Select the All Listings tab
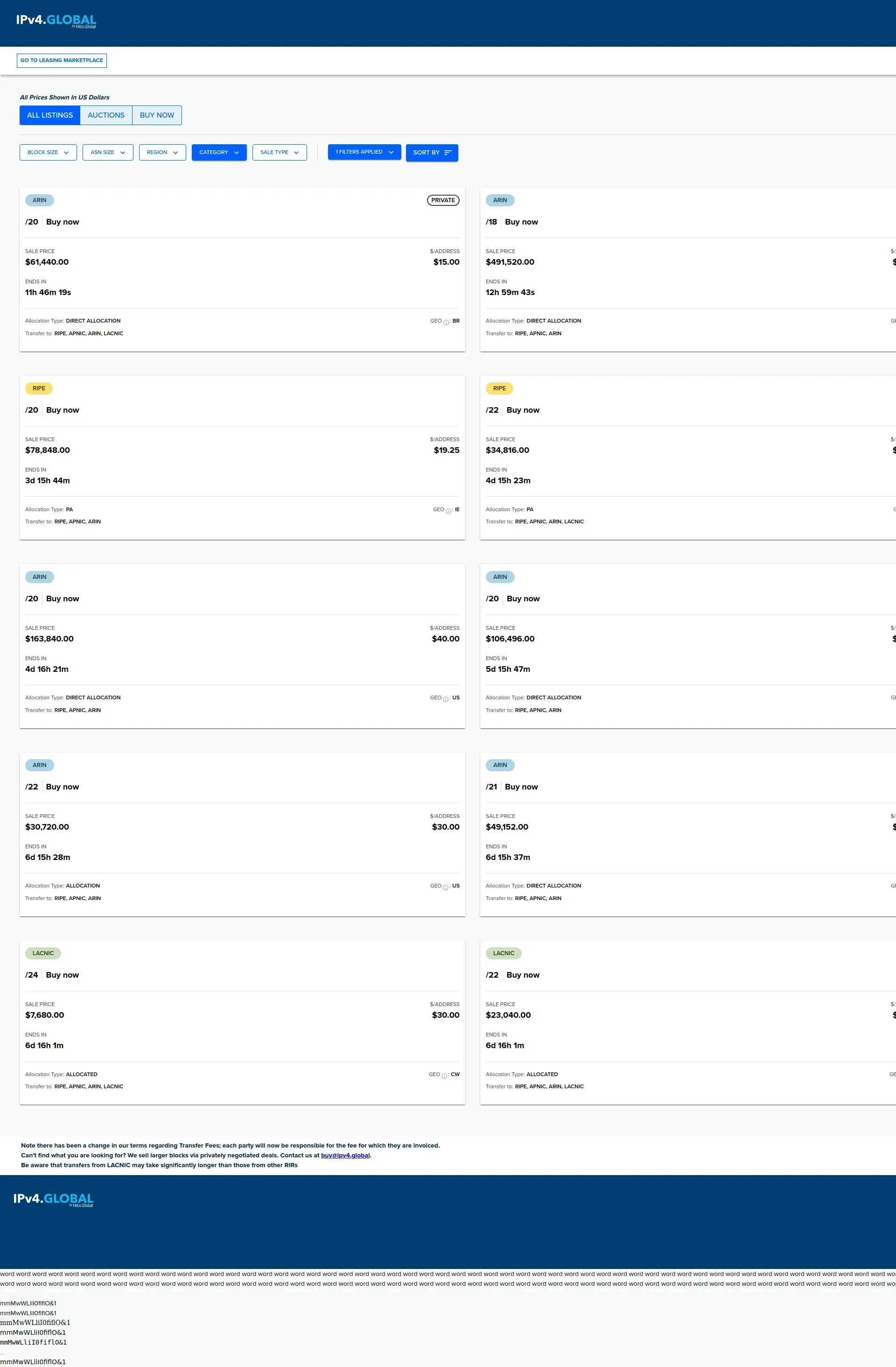896x1367 pixels. tap(50, 115)
